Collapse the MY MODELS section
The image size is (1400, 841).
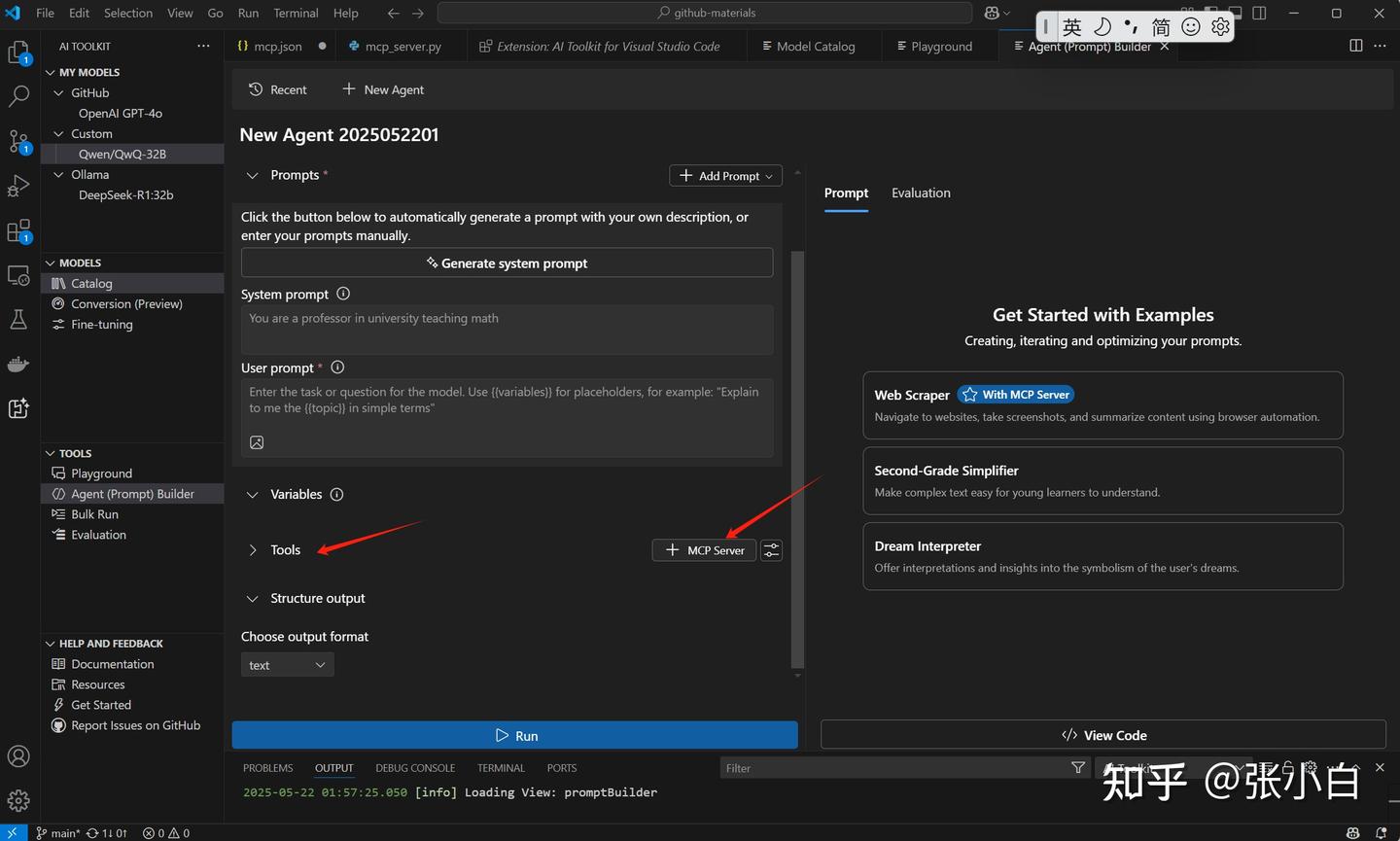[x=51, y=72]
